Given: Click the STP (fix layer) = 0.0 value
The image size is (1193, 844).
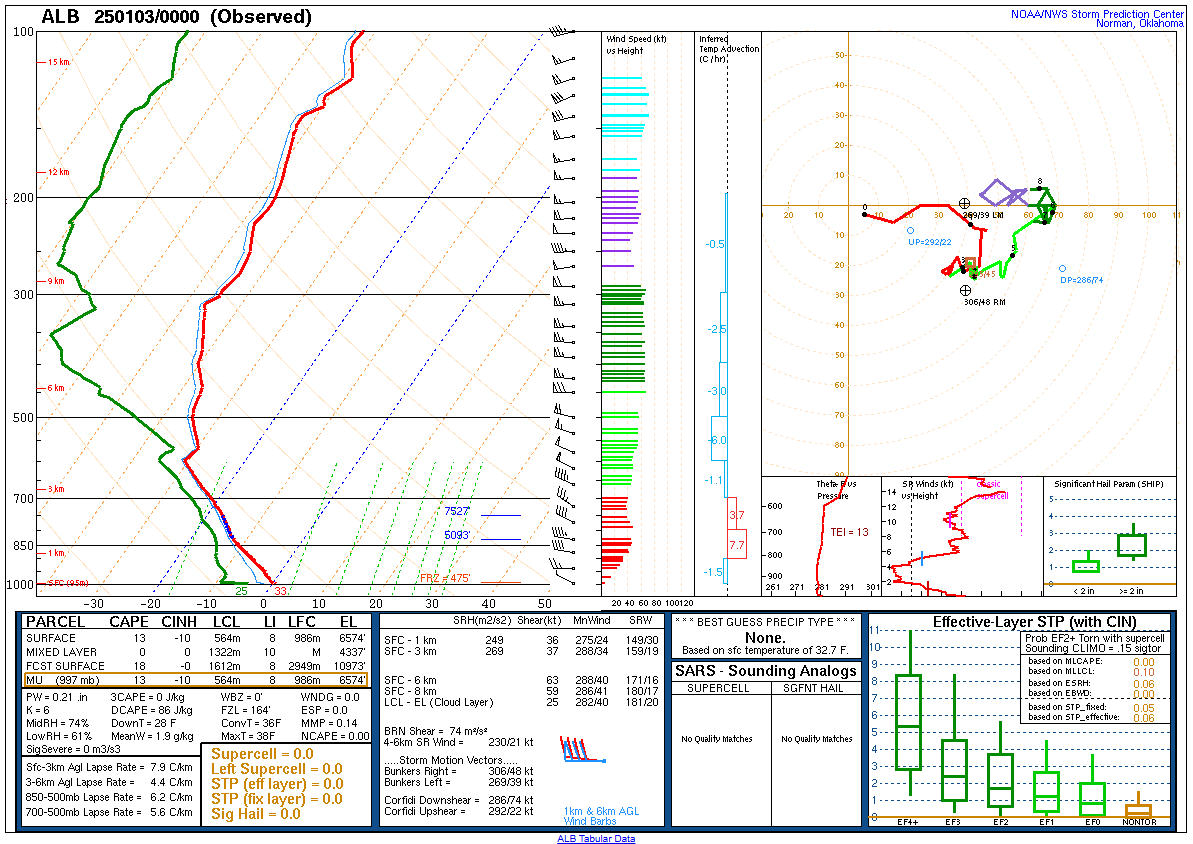Looking at the screenshot, I should pos(277,799).
